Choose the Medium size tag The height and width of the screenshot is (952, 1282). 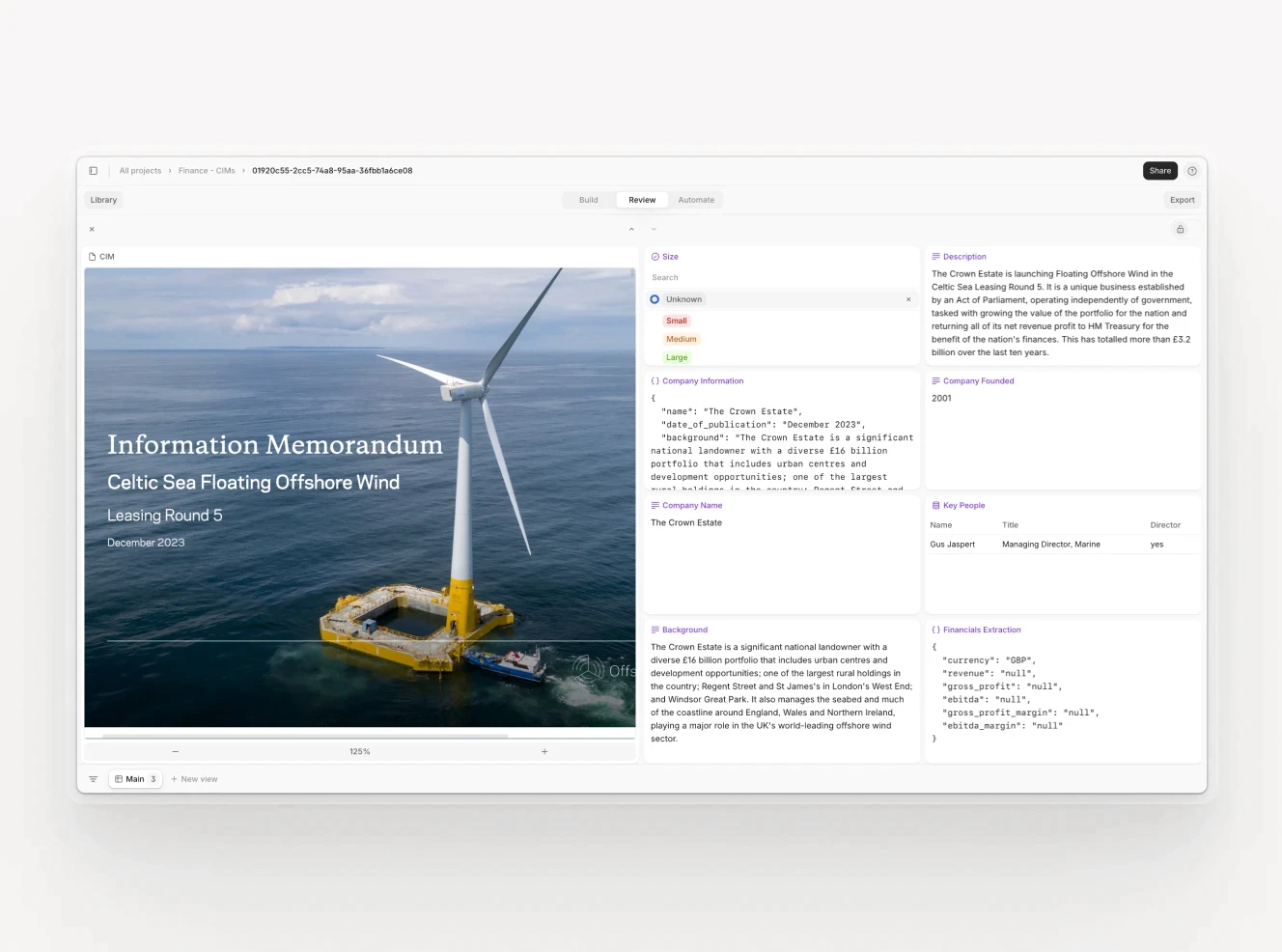coord(682,339)
